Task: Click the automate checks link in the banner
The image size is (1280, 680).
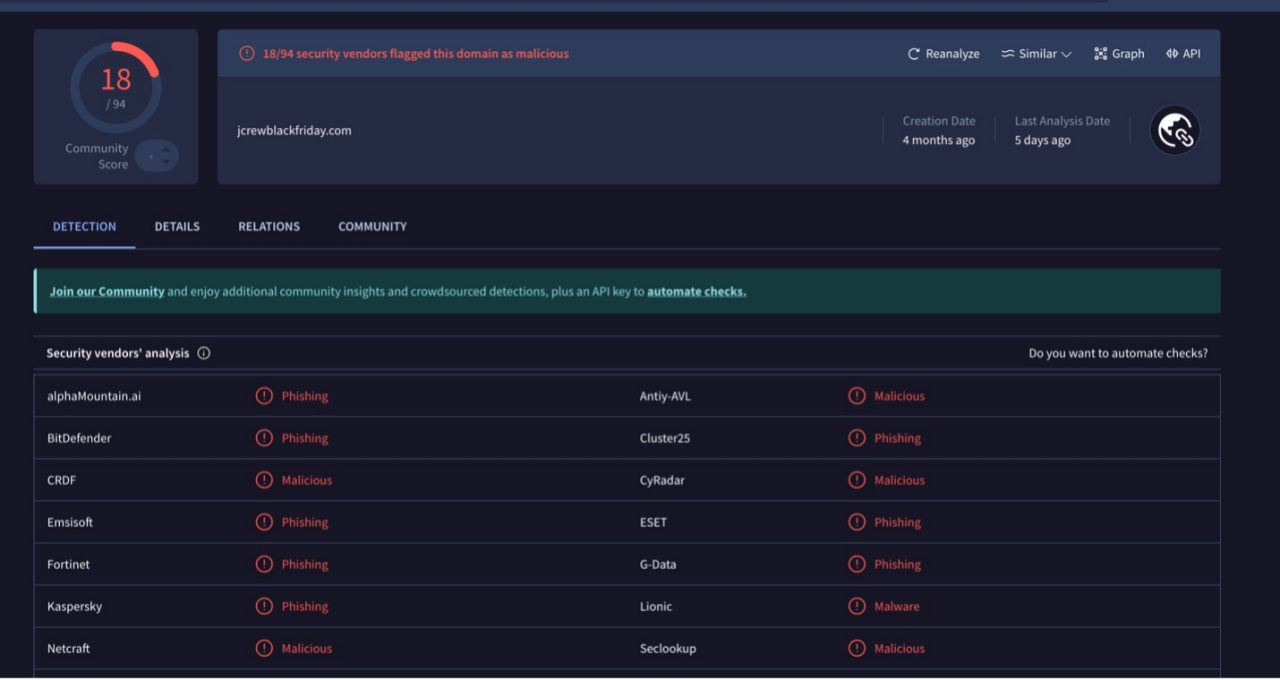Action: (x=696, y=292)
